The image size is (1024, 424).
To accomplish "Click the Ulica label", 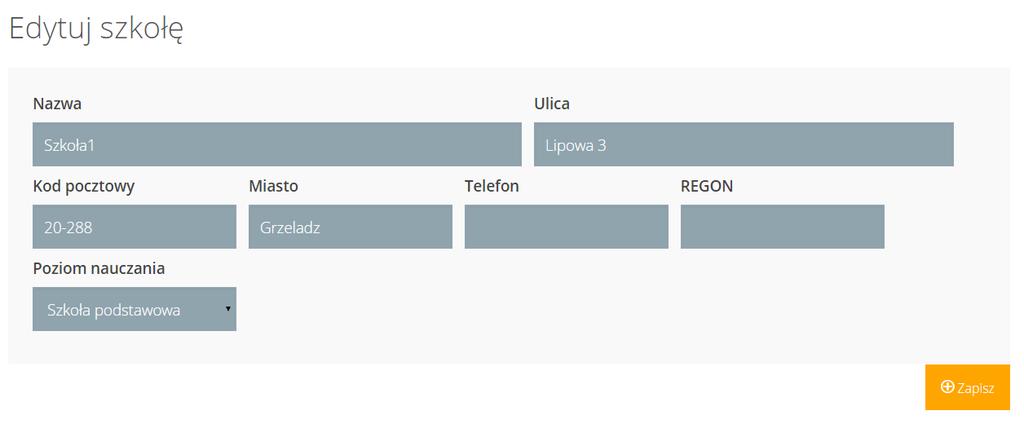I will click(552, 104).
